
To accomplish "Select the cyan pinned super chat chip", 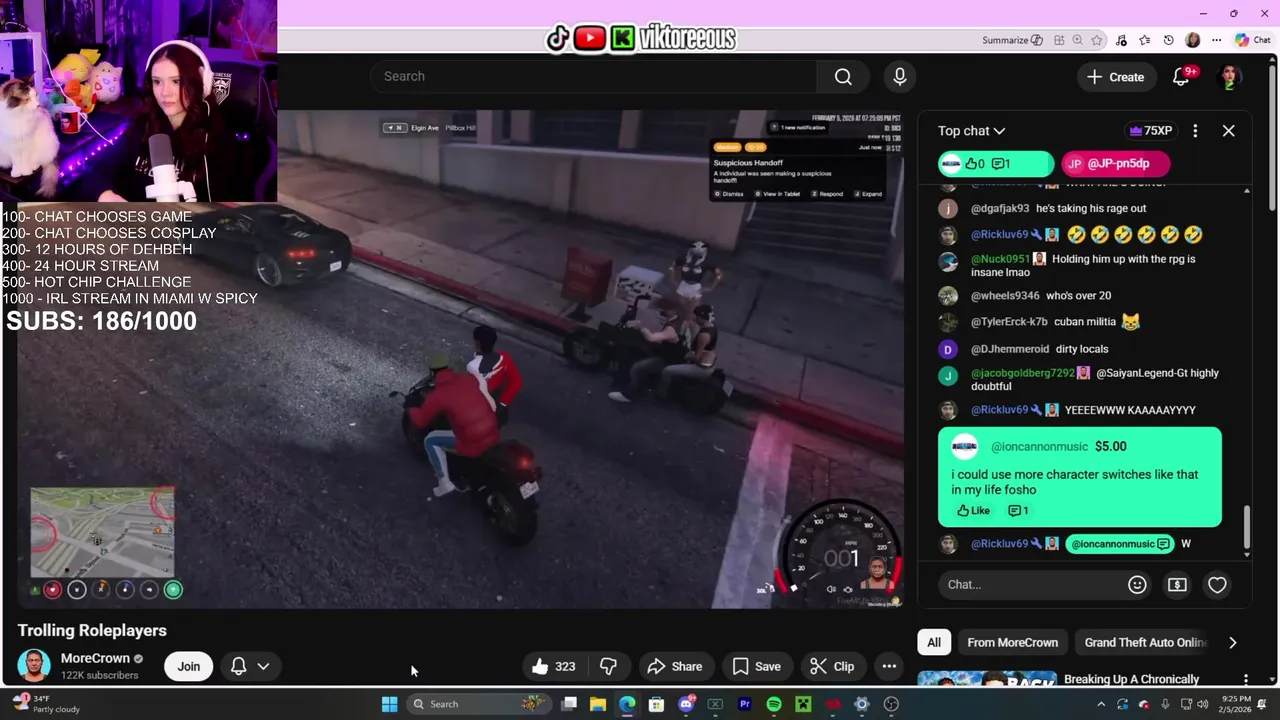I will pos(996,164).
